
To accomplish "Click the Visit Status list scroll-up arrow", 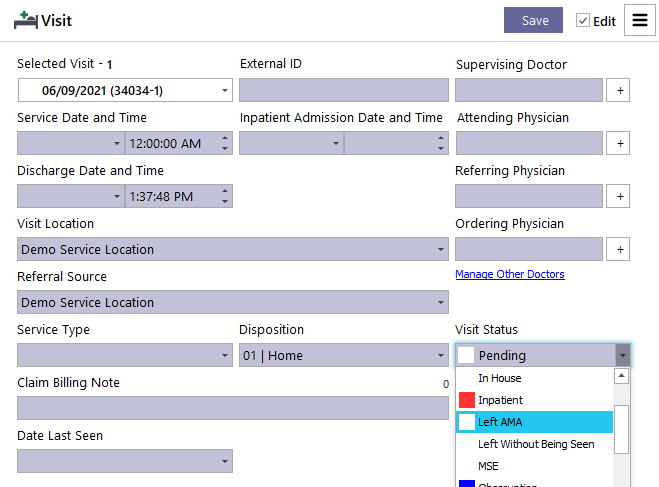I will 621,376.
